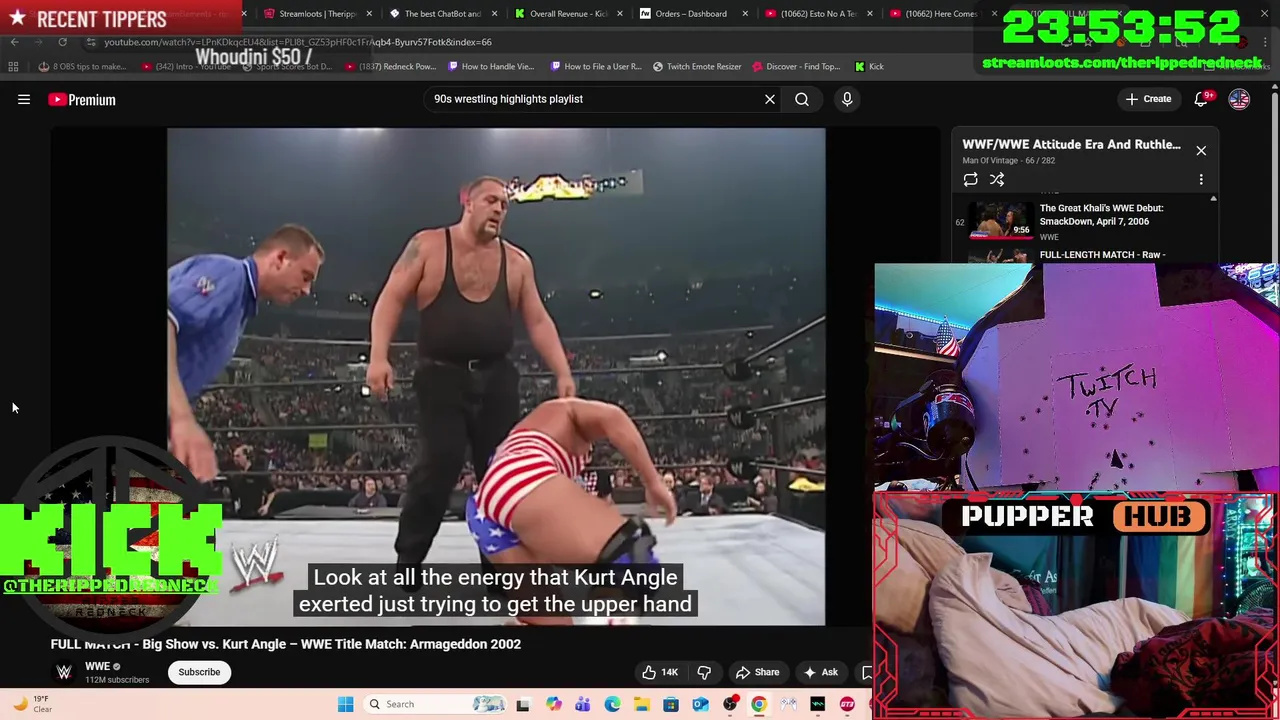This screenshot has width=1280, height=720.
Task: Switch to the Overall Revenue Kick tab
Action: click(x=566, y=14)
